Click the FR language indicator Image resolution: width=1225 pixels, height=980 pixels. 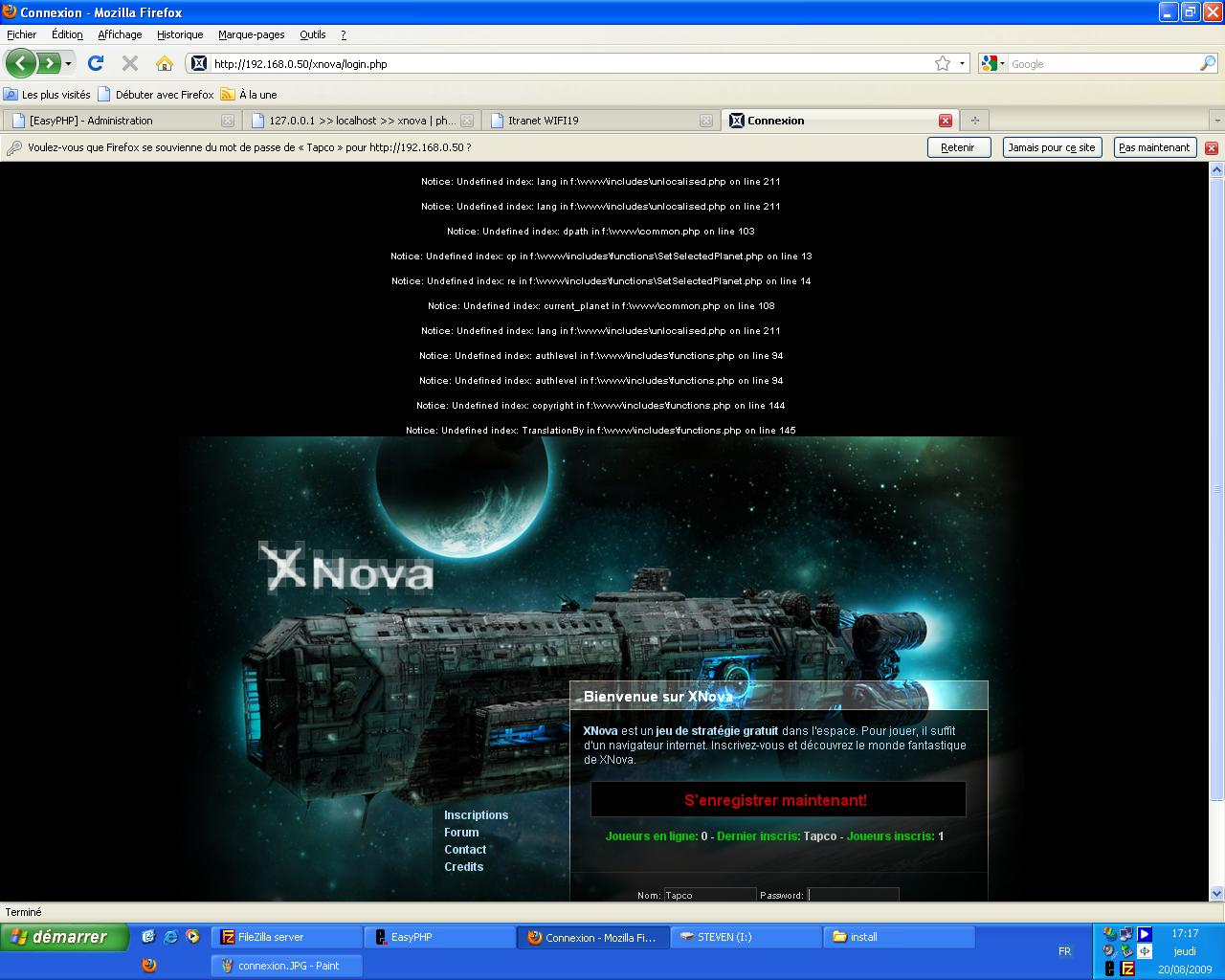(1065, 951)
